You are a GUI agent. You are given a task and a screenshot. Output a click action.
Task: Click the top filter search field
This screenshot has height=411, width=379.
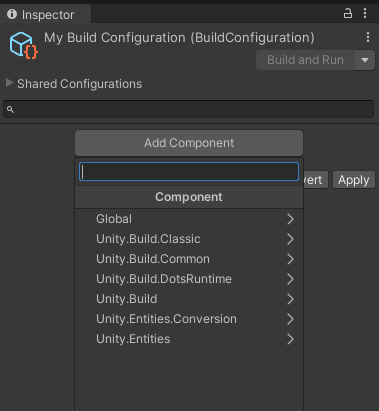pos(188,109)
